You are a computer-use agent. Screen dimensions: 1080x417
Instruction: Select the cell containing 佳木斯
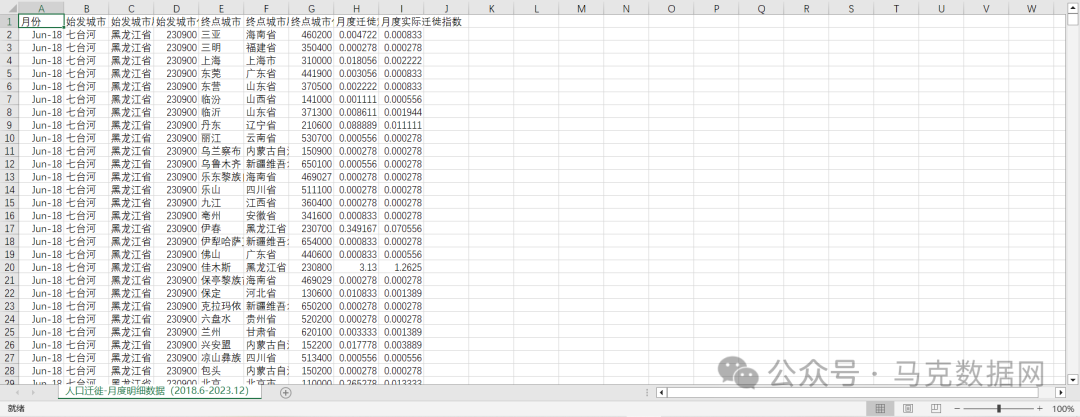pos(221,267)
